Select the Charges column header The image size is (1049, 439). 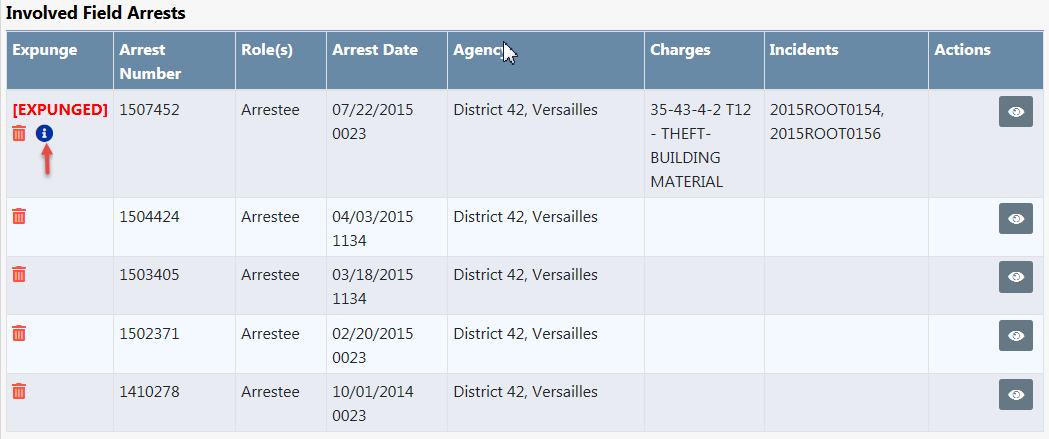pos(680,50)
